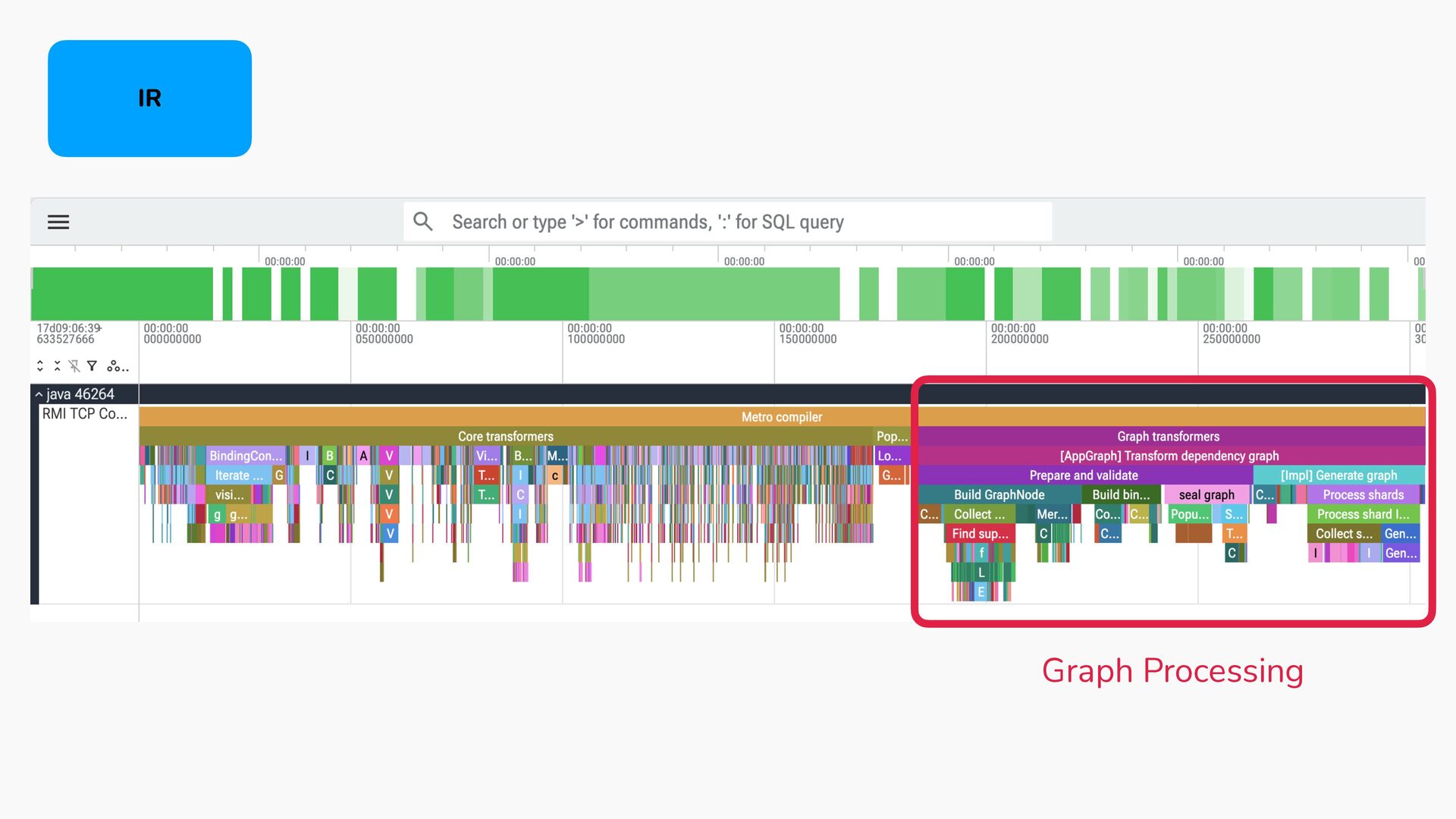Select the seal graph slice
The width and height of the screenshot is (1456, 819).
1207,494
